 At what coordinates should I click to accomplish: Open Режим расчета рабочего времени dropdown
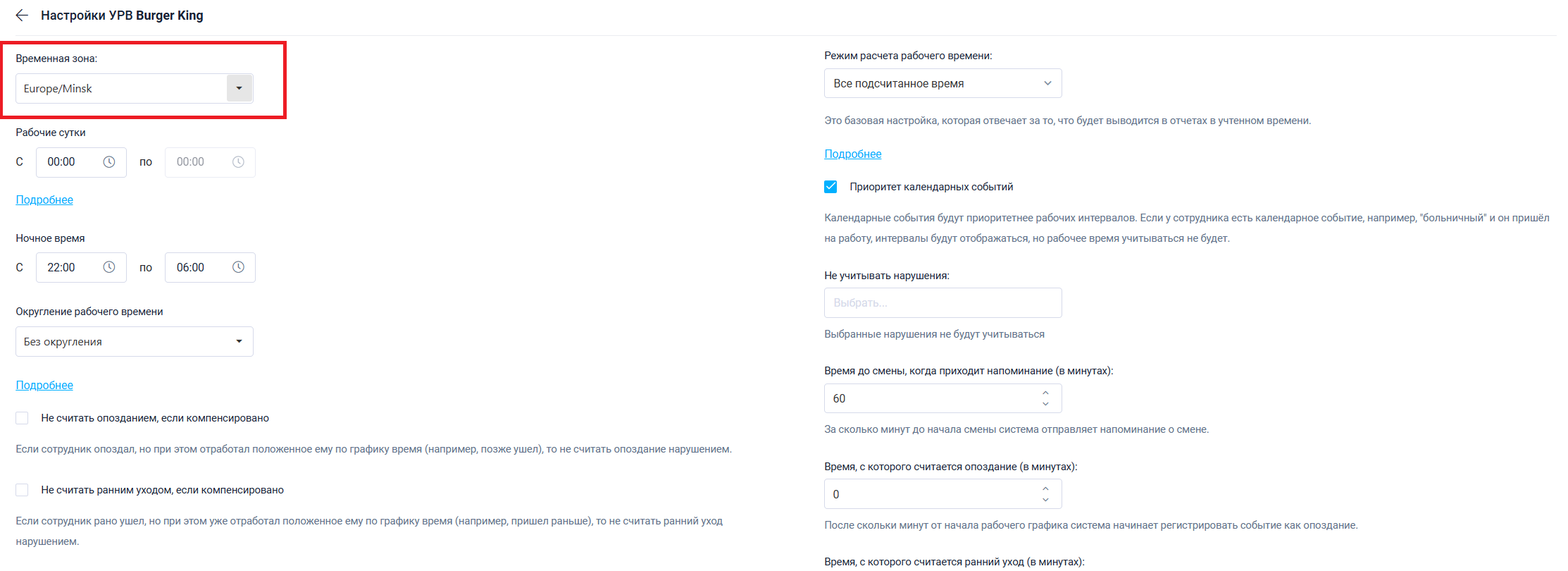pos(942,83)
